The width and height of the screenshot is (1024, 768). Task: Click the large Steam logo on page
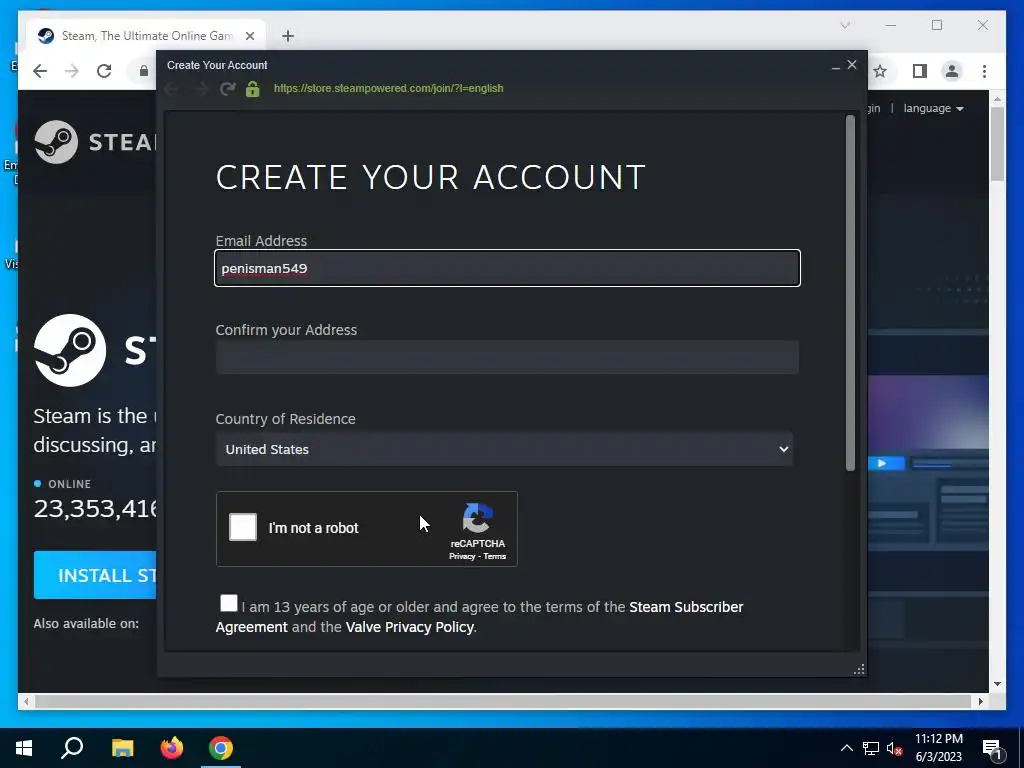70,350
